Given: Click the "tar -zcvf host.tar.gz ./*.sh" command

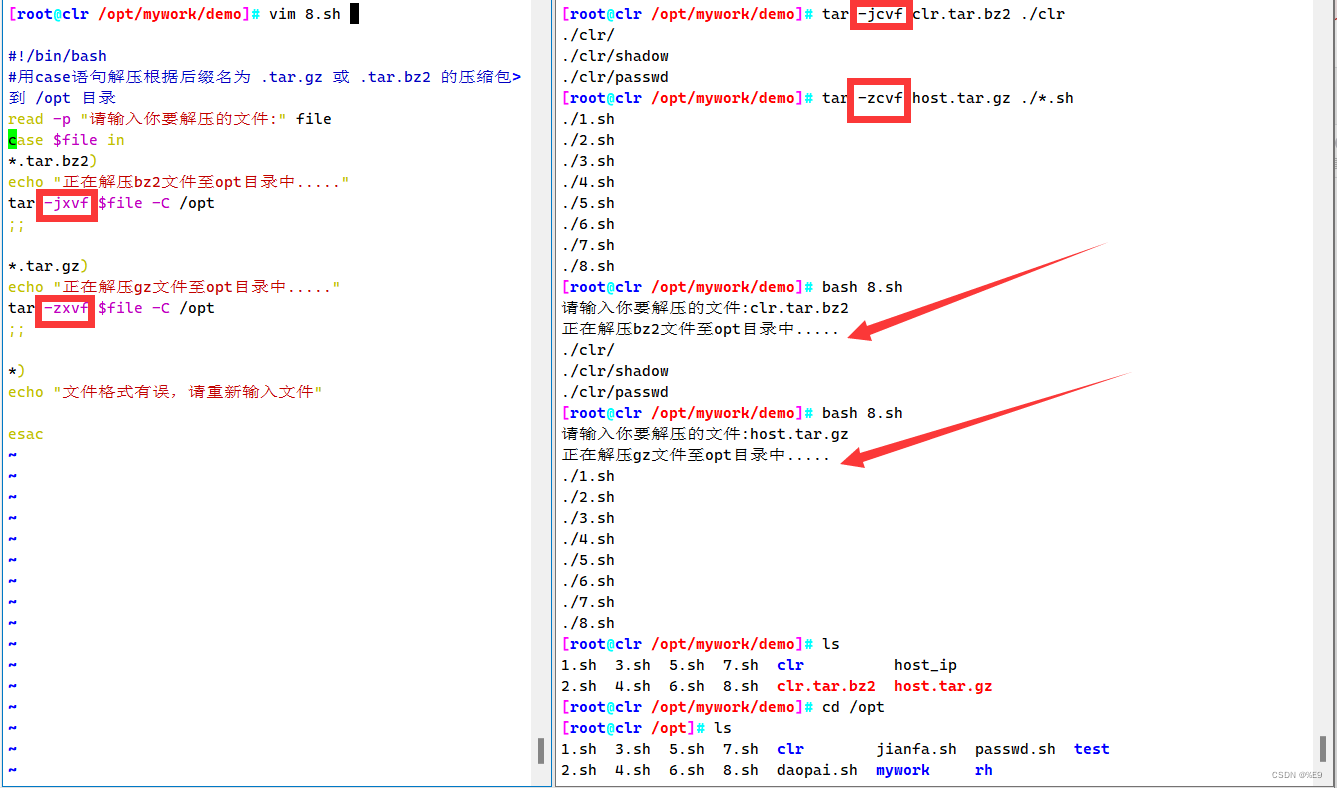Looking at the screenshot, I should tap(948, 98).
